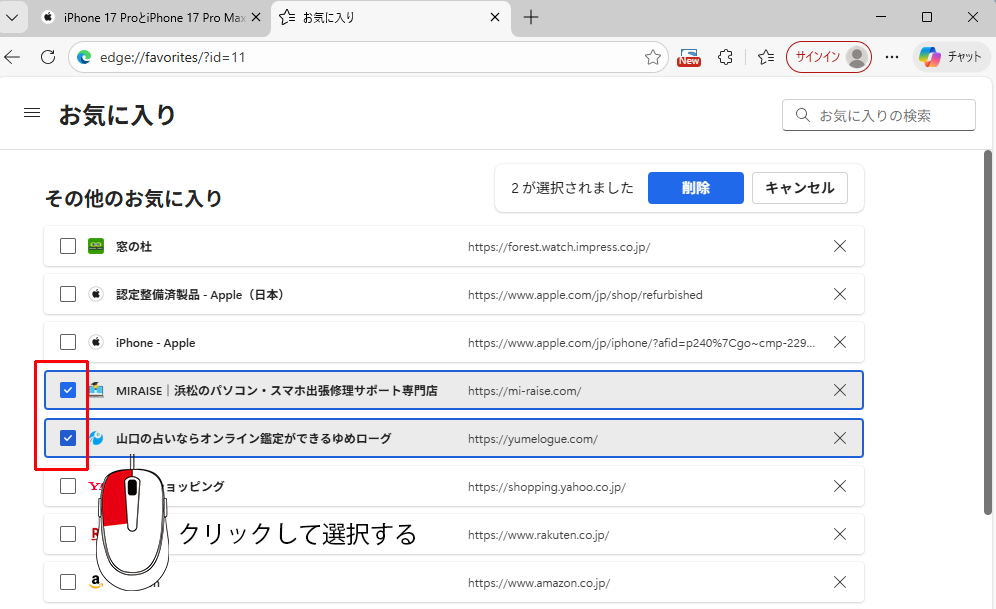
Task: Check the 窓の杜 checkbox
Action: pos(68,246)
